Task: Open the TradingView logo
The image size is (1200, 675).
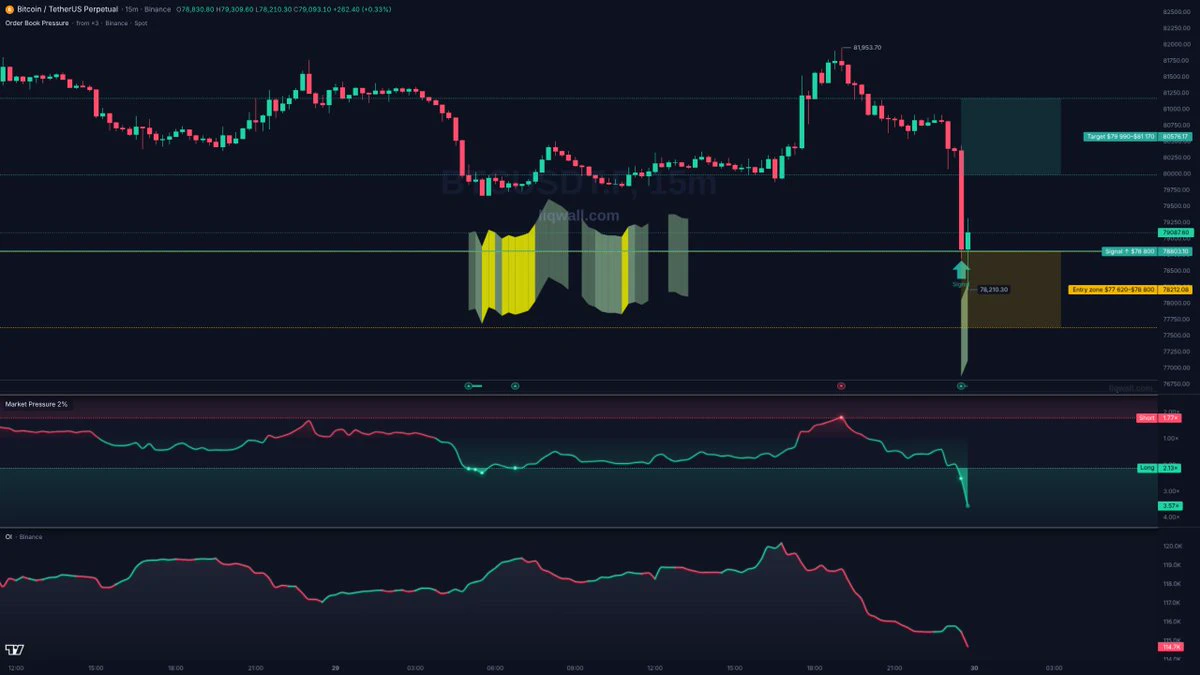Action: tap(15, 649)
